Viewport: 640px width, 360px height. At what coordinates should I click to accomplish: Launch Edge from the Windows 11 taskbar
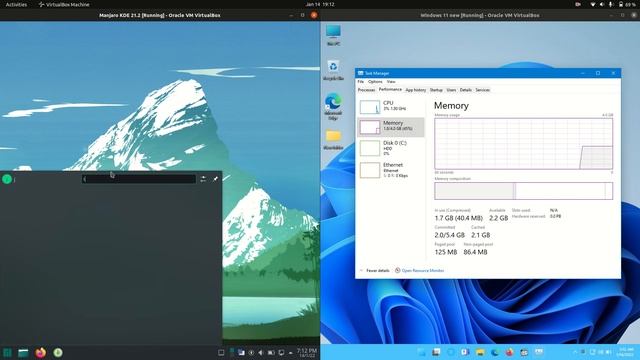(495, 352)
